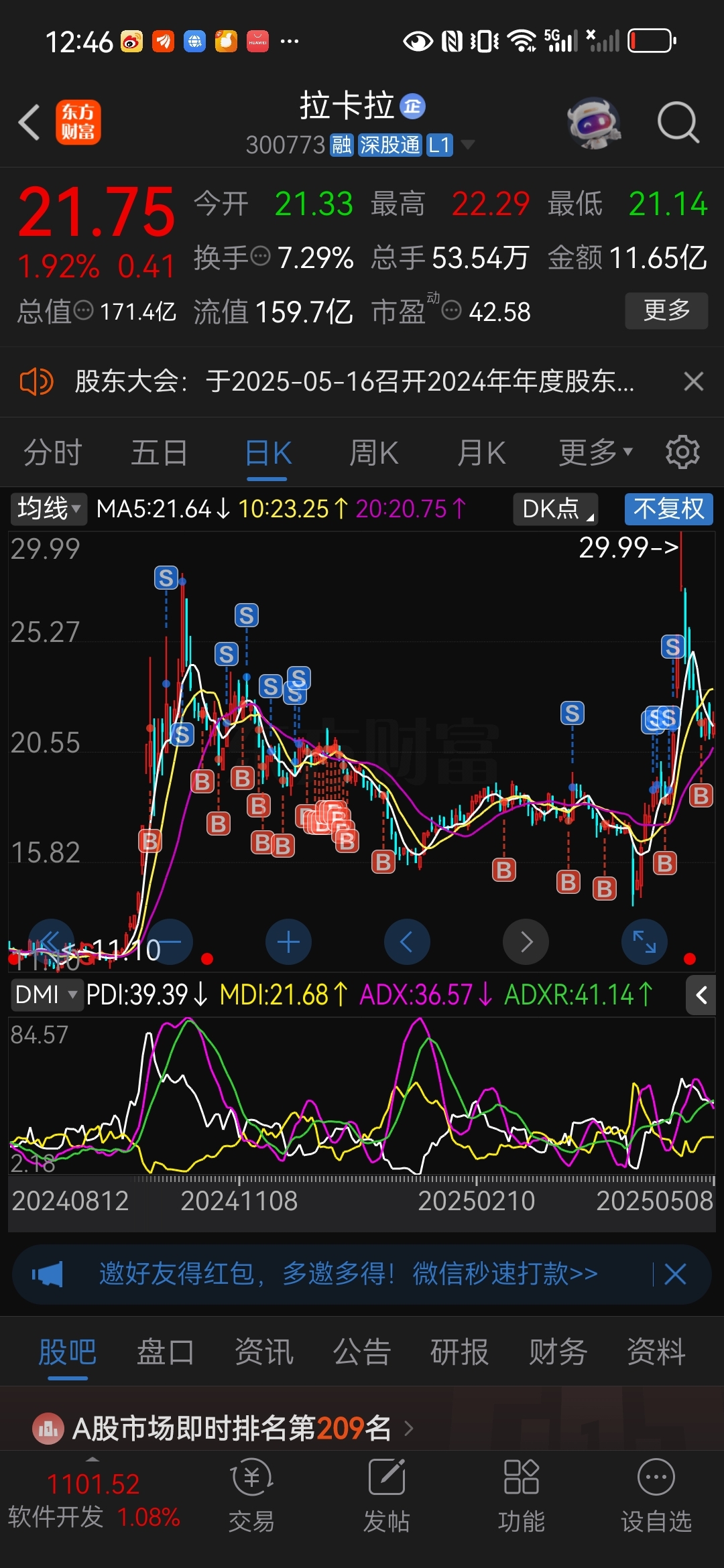Select the 日K chart tab
The height and width of the screenshot is (1568, 724).
267,454
